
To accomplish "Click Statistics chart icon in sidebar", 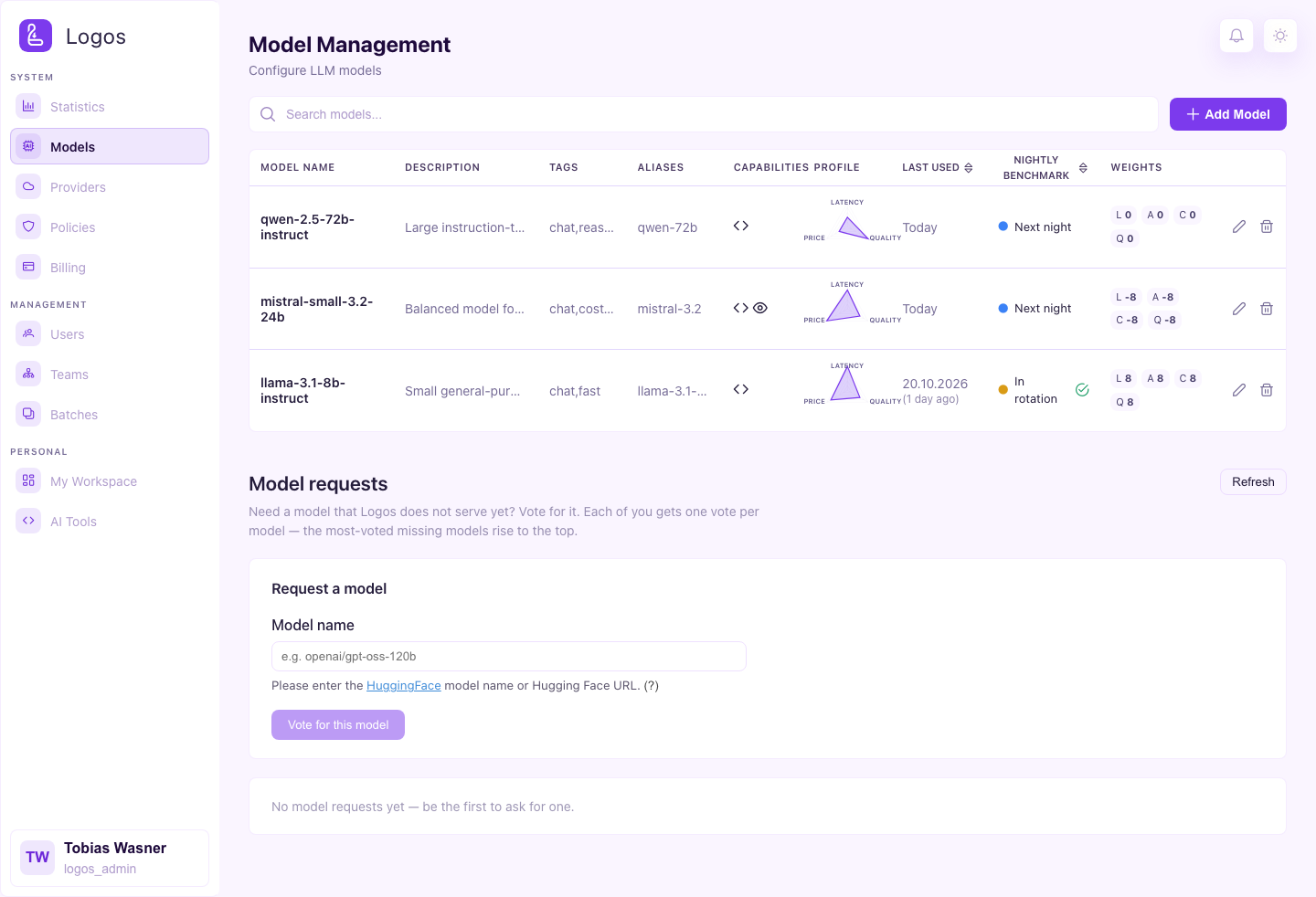I will 28,106.
